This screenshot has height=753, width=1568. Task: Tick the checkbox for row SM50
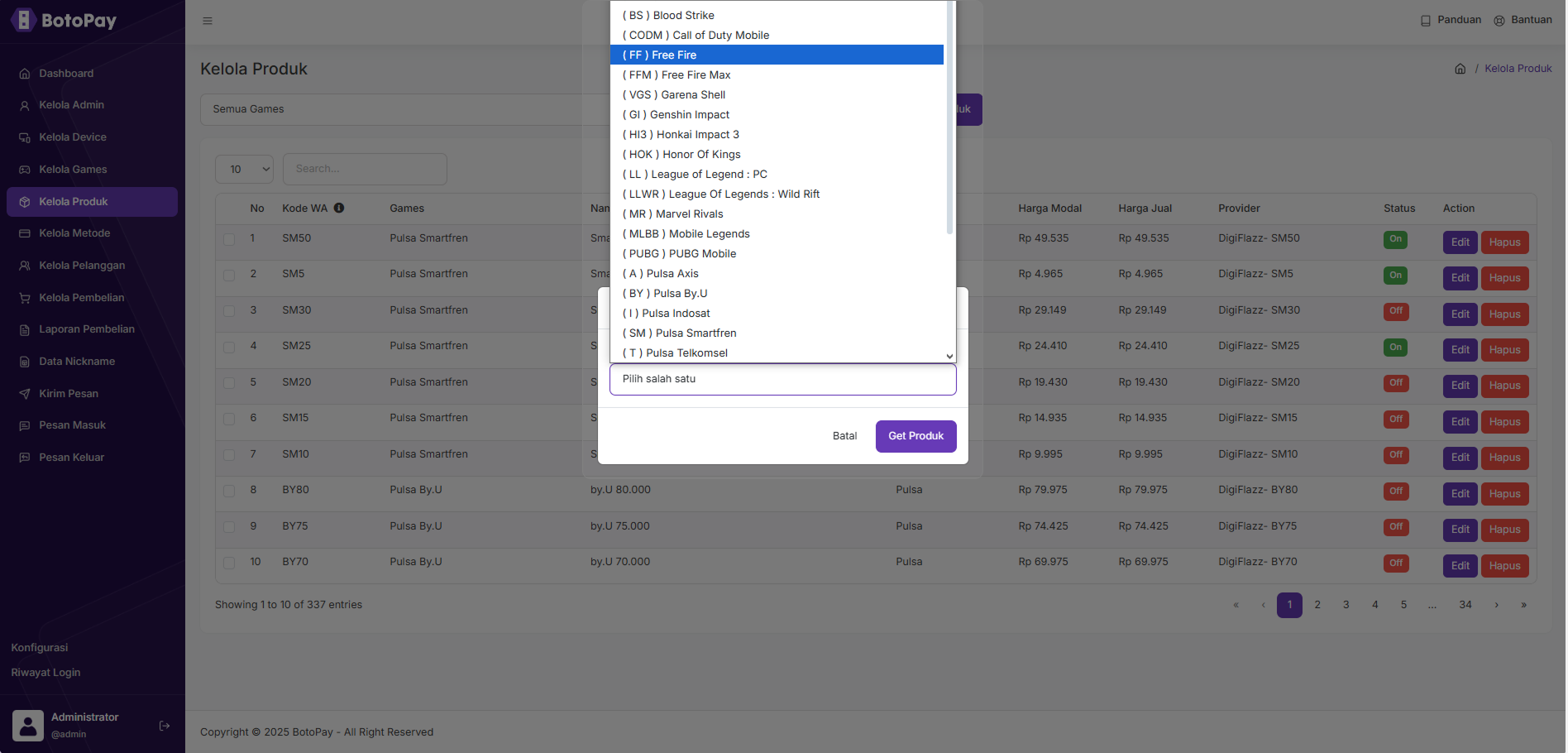[229, 239]
